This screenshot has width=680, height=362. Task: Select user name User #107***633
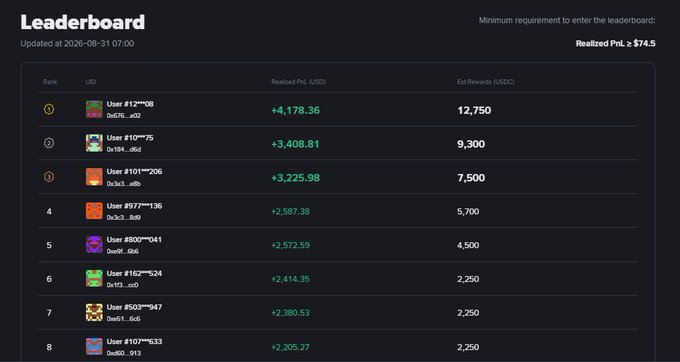pyautogui.click(x=134, y=341)
